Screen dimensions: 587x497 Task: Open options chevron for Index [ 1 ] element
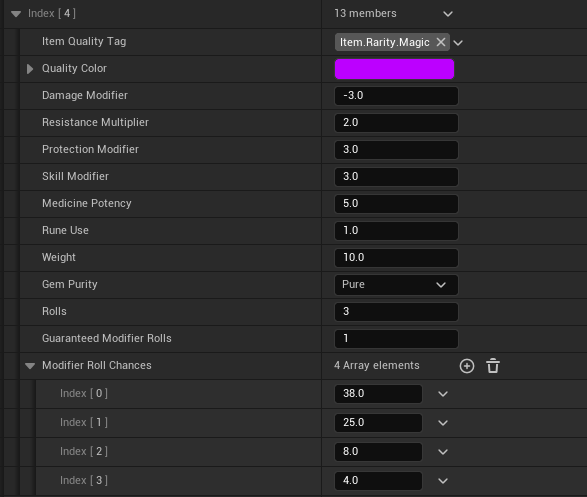click(x=443, y=423)
